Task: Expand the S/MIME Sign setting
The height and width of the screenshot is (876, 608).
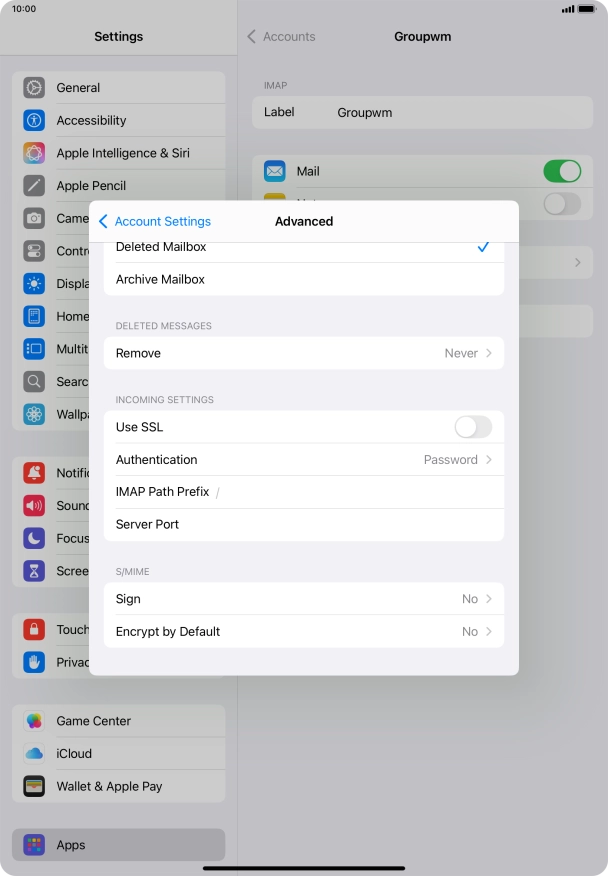Action: [303, 599]
